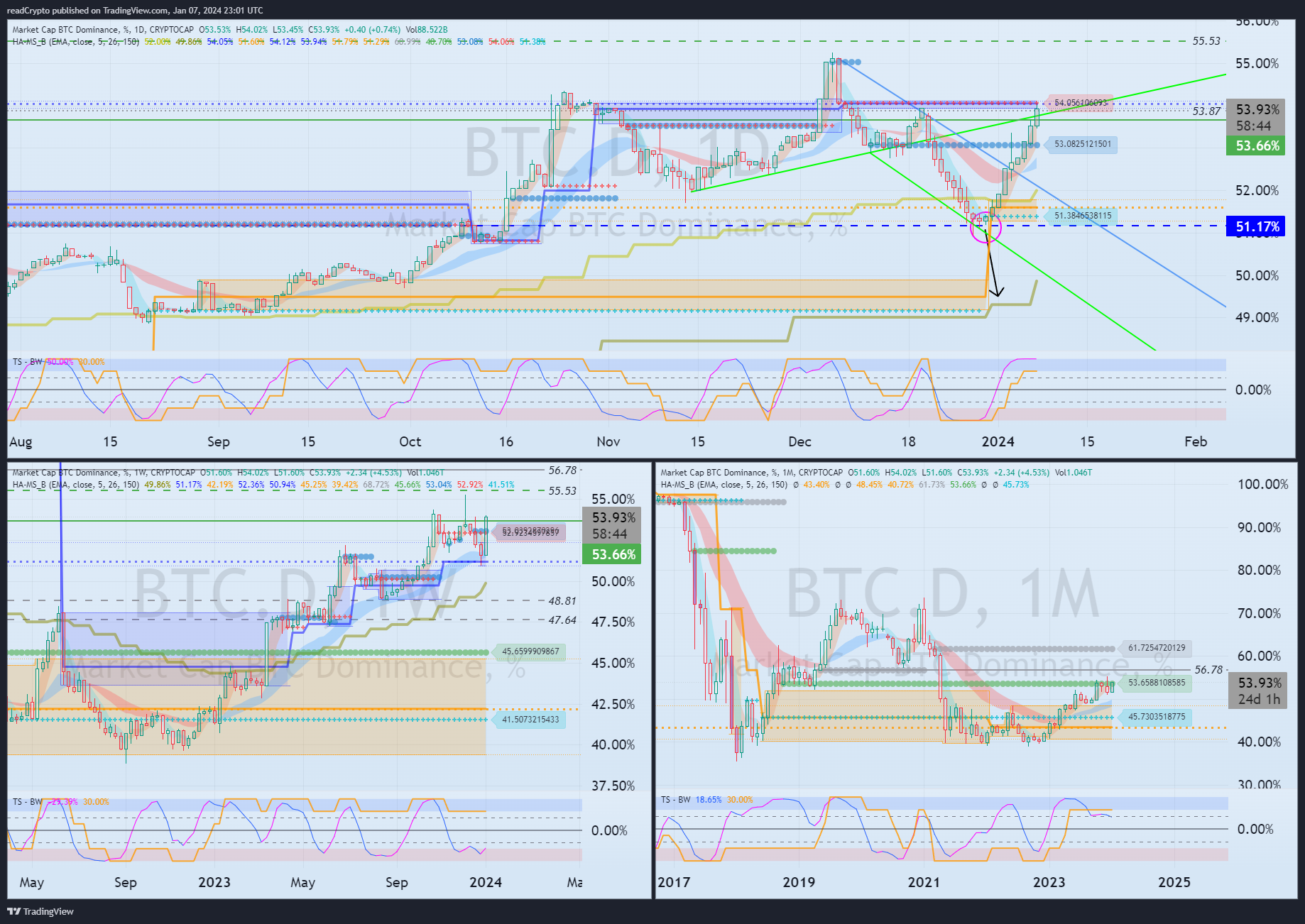Screen dimensions: 1305x924
Task: Click the 53.6588108585 line label on the monthly chart
Action: pos(1157,683)
